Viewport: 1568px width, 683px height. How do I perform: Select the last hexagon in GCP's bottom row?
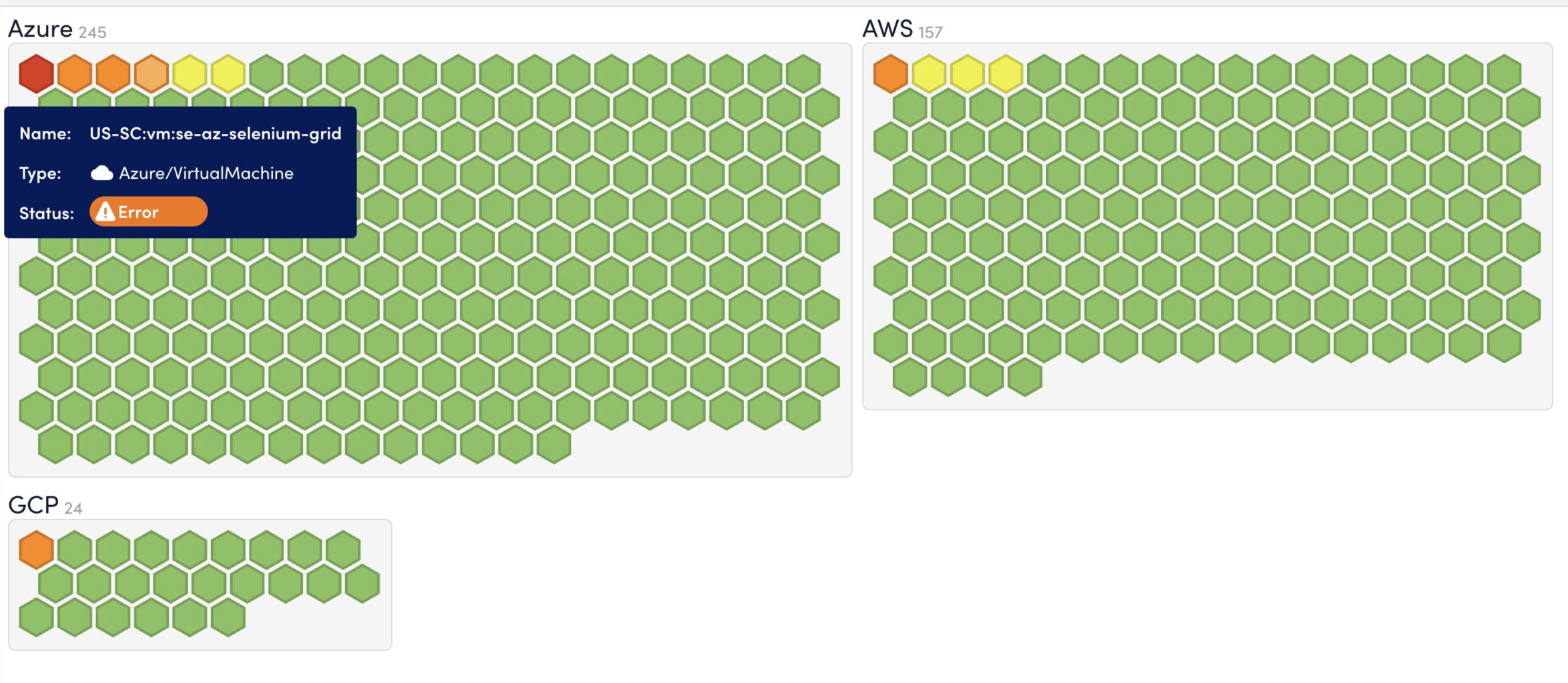click(x=228, y=617)
